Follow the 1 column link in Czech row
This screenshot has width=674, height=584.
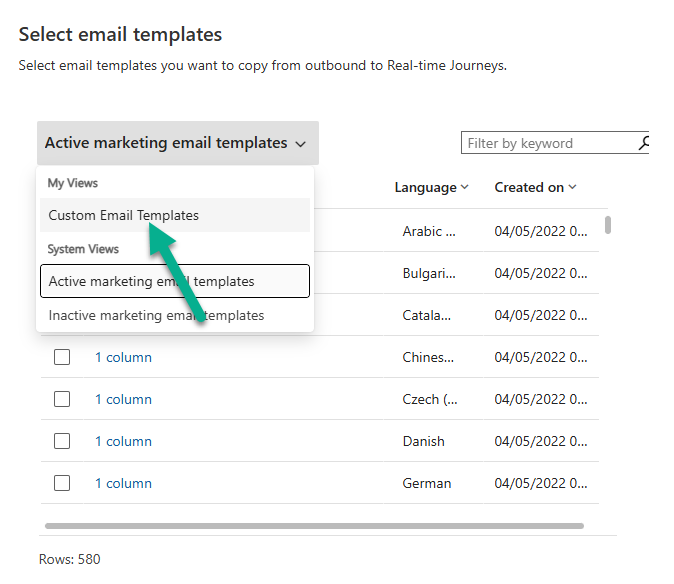click(123, 399)
